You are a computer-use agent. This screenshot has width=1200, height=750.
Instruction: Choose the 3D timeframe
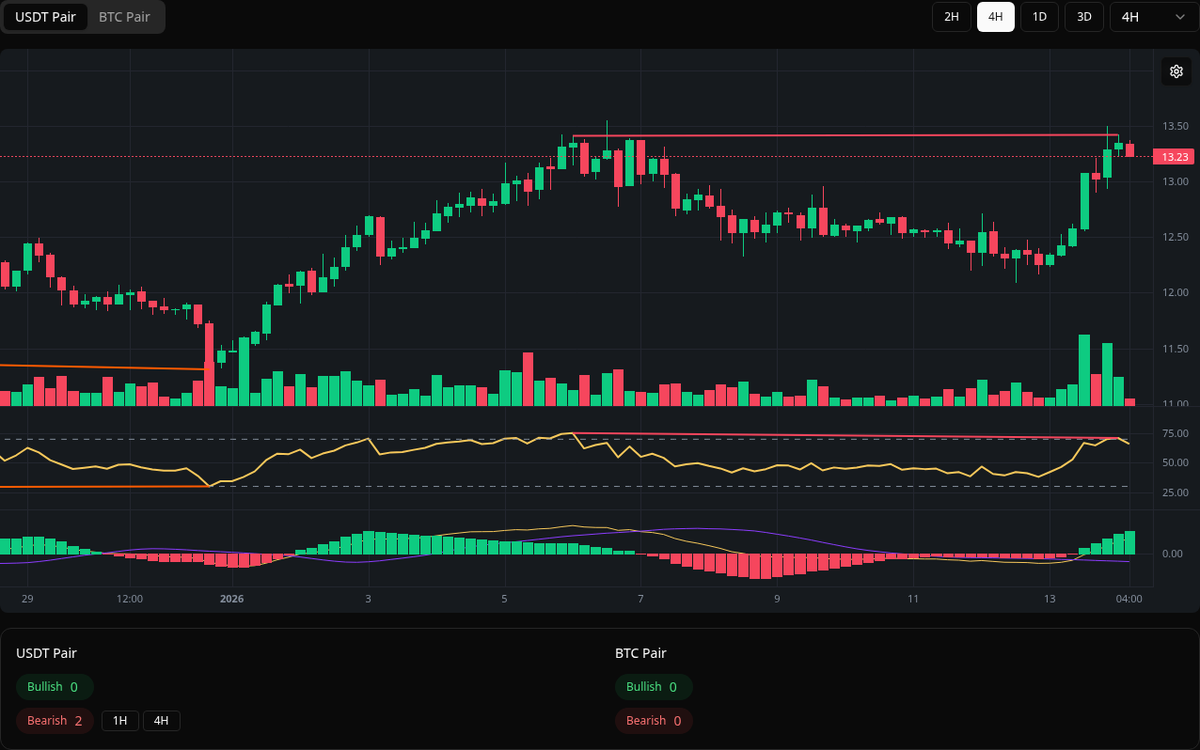click(x=1083, y=17)
